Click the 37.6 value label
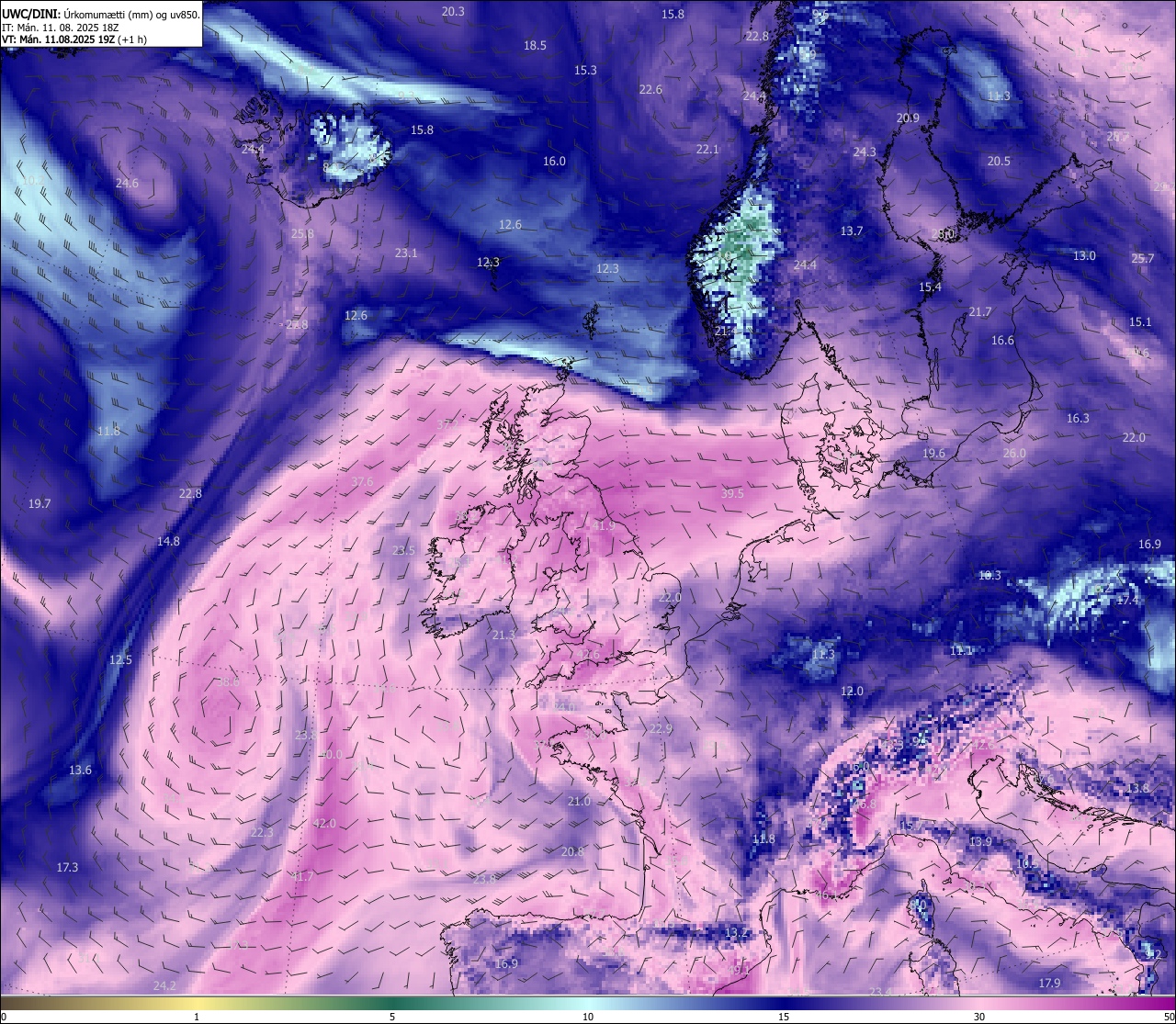This screenshot has width=1176, height=1024. (362, 482)
